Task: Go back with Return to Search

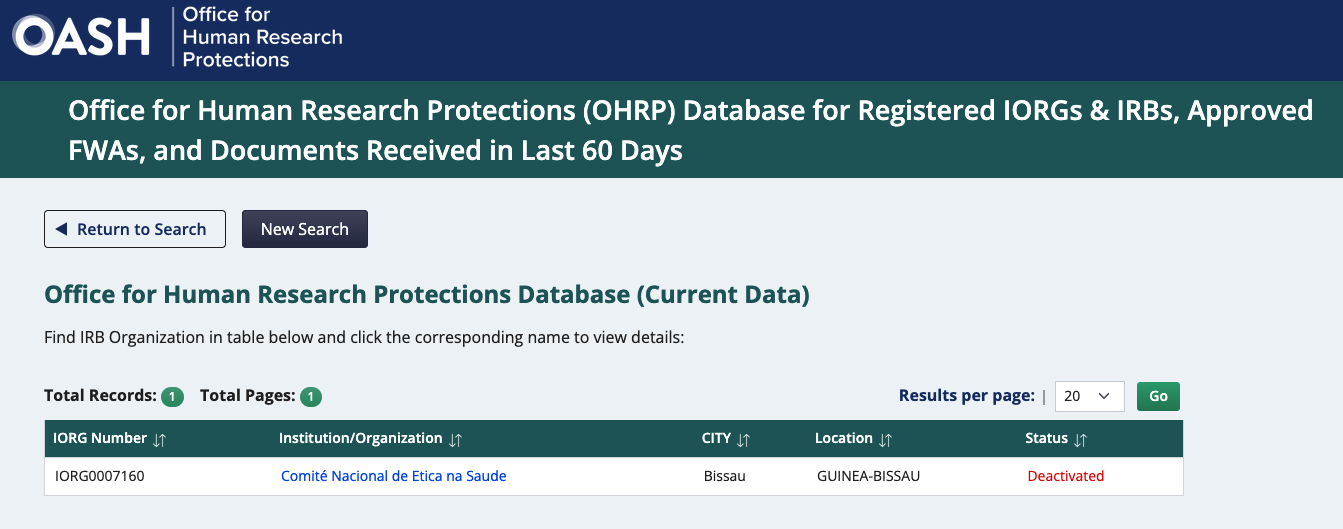Action: click(x=135, y=229)
